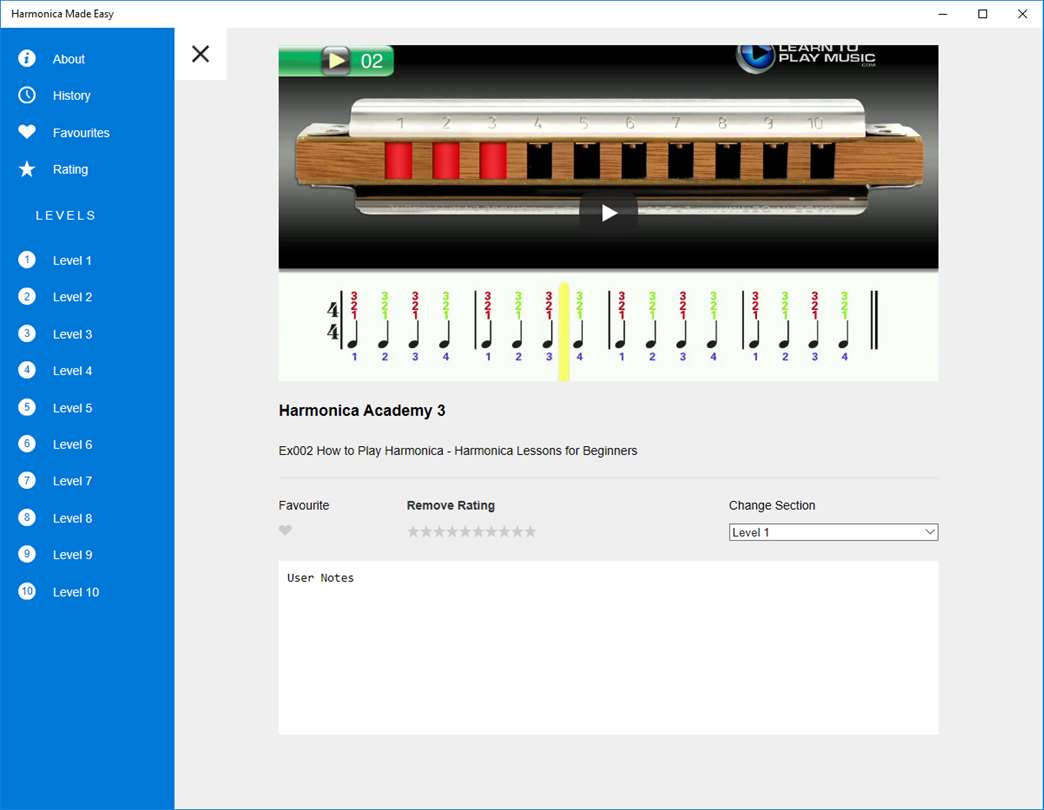Click the 'Change Section' label
The width and height of the screenshot is (1044, 810).
tap(772, 505)
